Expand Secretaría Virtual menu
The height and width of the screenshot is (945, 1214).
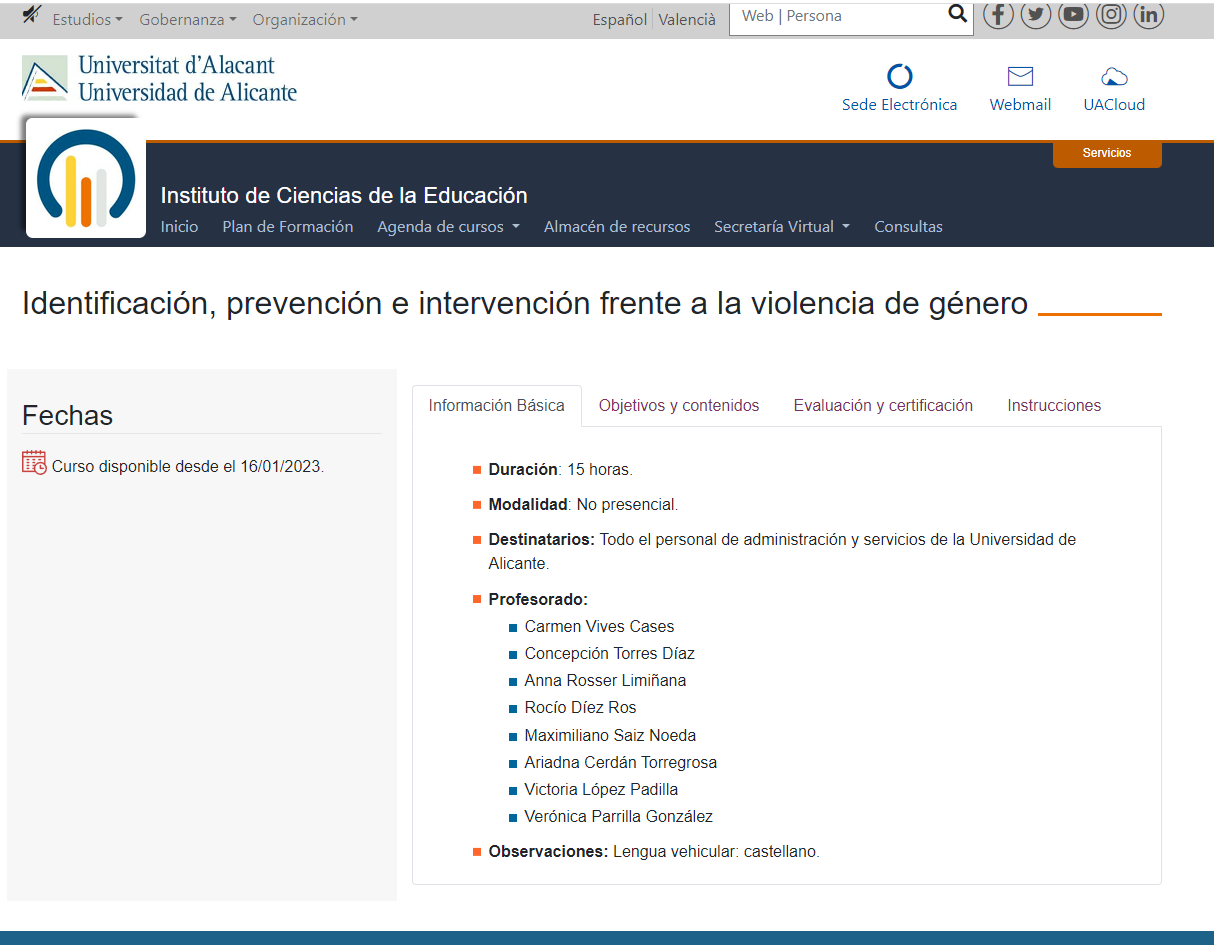[781, 227]
